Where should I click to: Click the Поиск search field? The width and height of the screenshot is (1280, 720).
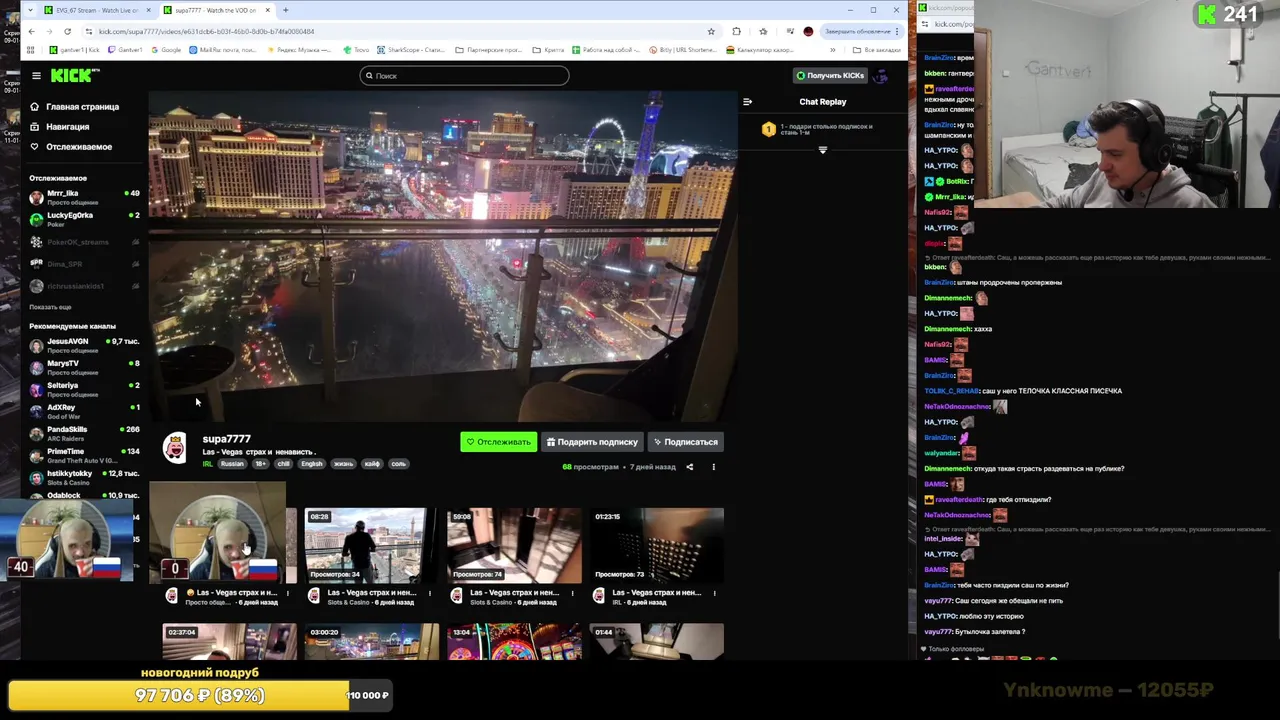464,76
